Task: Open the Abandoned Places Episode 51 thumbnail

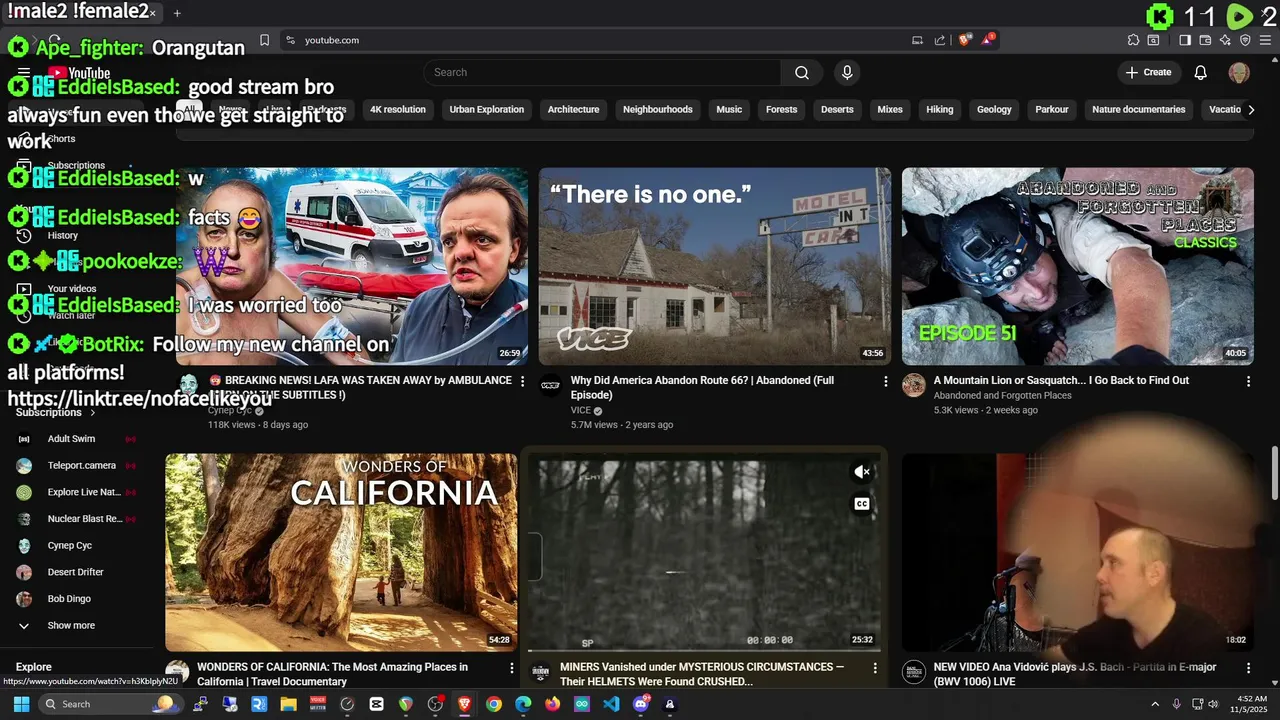Action: pyautogui.click(x=1077, y=266)
